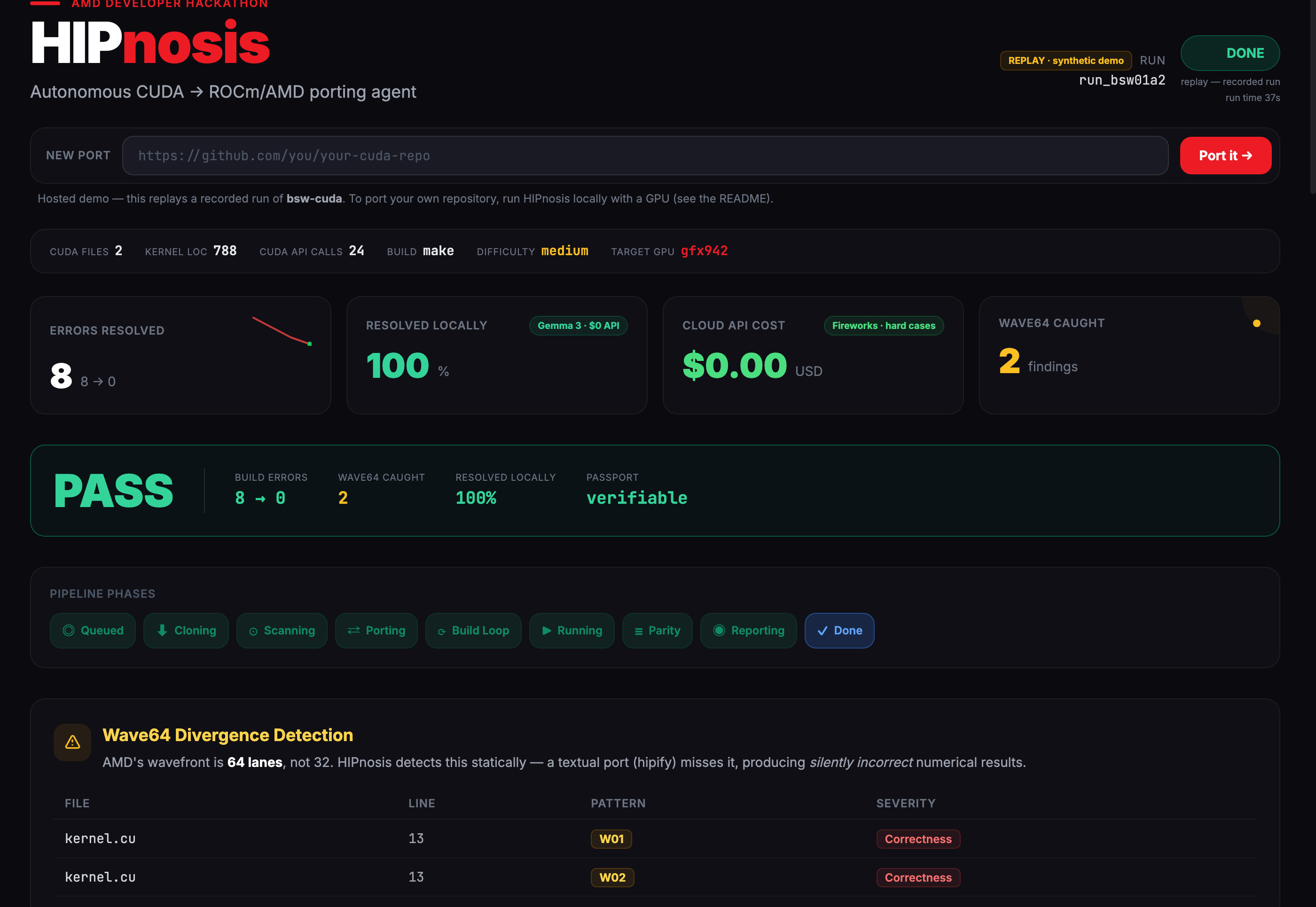The height and width of the screenshot is (907, 1316).
Task: Click the CUDA API calls value 24
Action: (356, 250)
